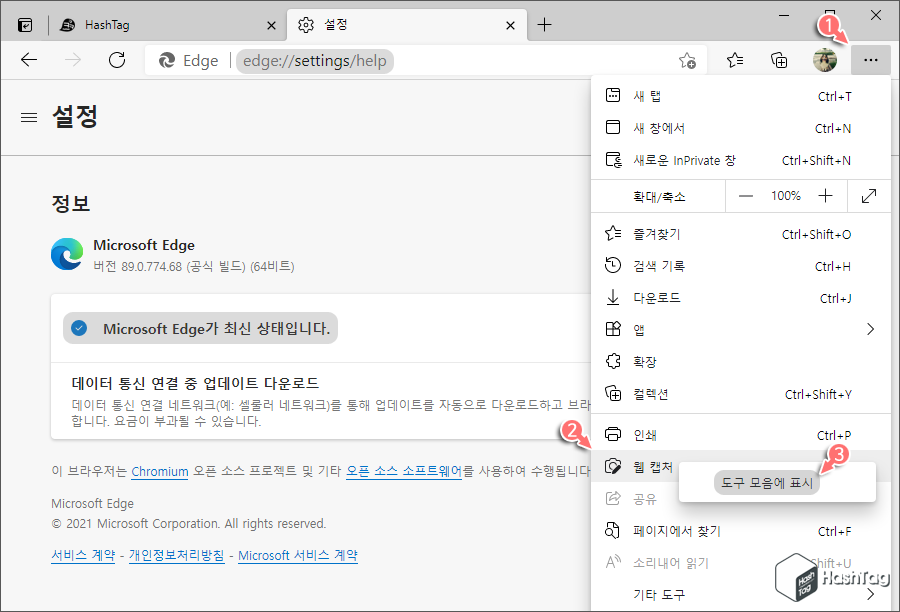Open the Settings and more ellipsis menu
Image resolution: width=900 pixels, height=612 pixels.
tap(870, 60)
